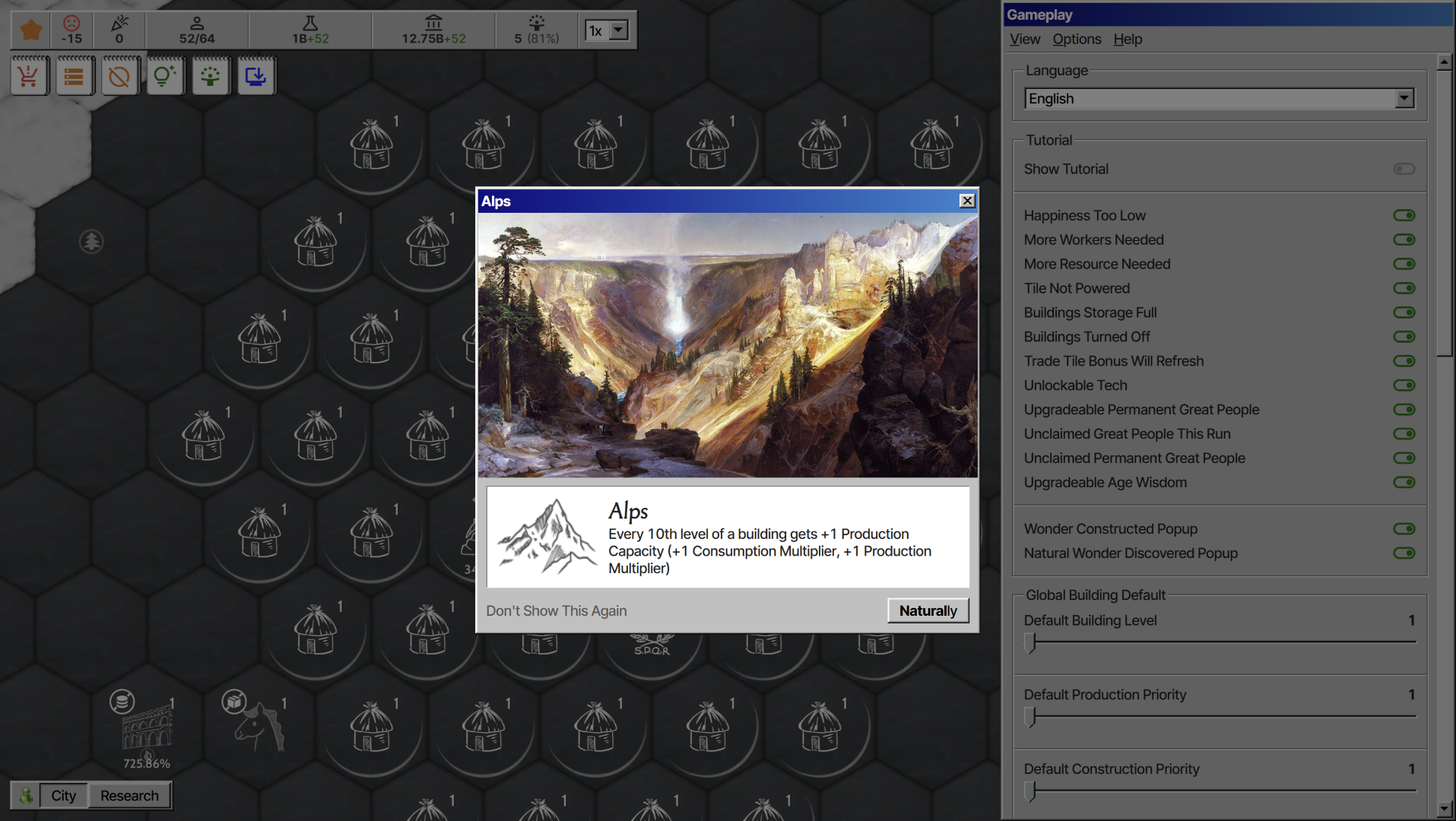Toggle Happiness Too Low notification
The image size is (1456, 821).
[1404, 215]
